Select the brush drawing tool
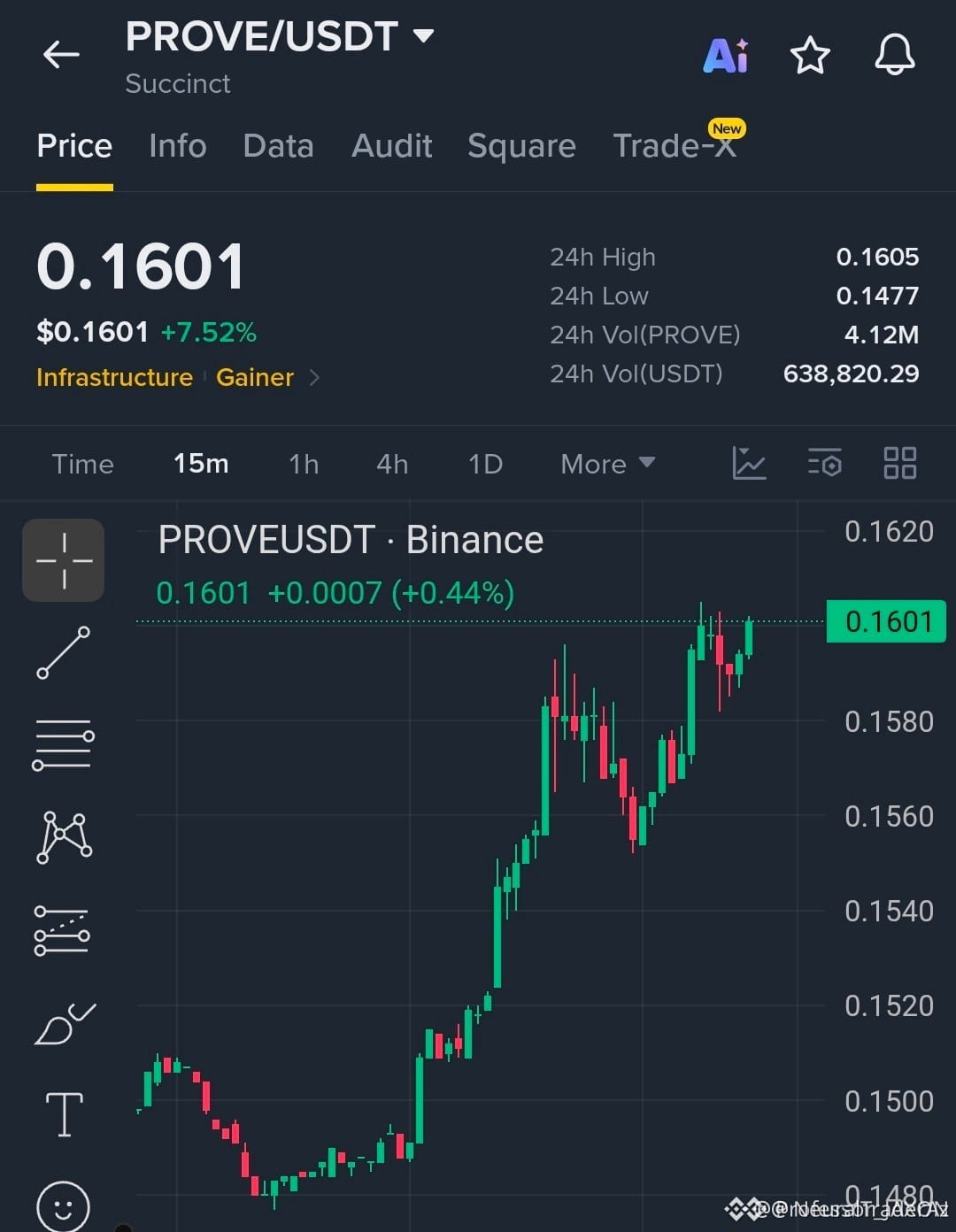The width and height of the screenshot is (956, 1232). pos(64,1024)
